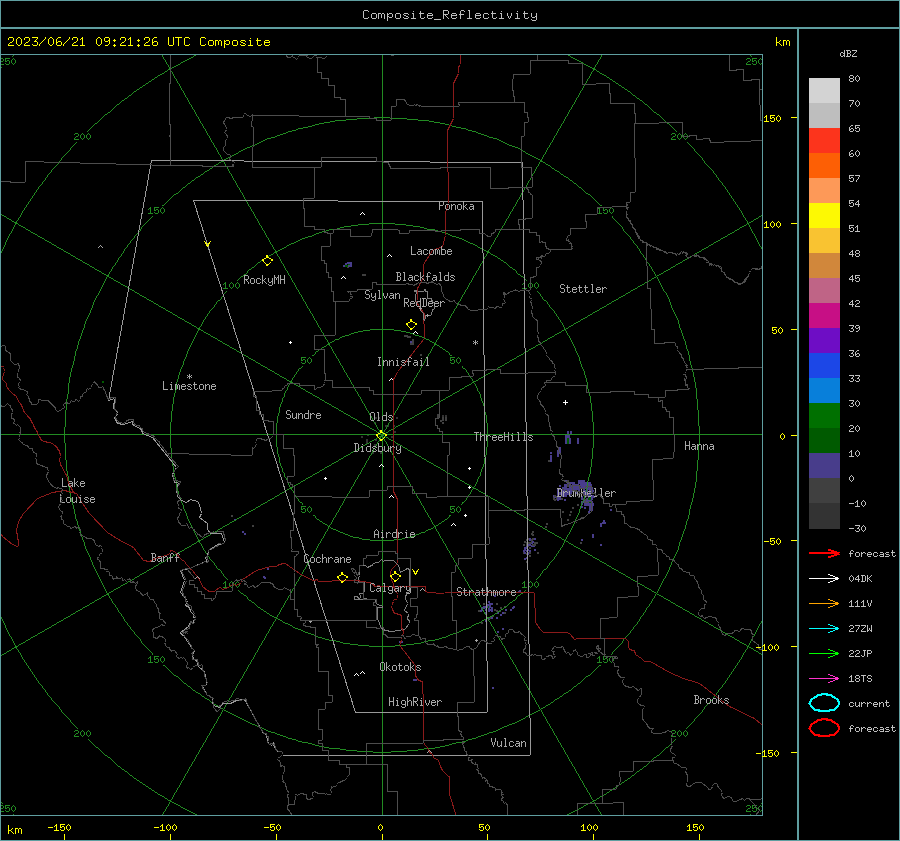The image size is (900, 841).
Task: Select the 80 dBZ light gray swatch
Action: click(x=824, y=90)
